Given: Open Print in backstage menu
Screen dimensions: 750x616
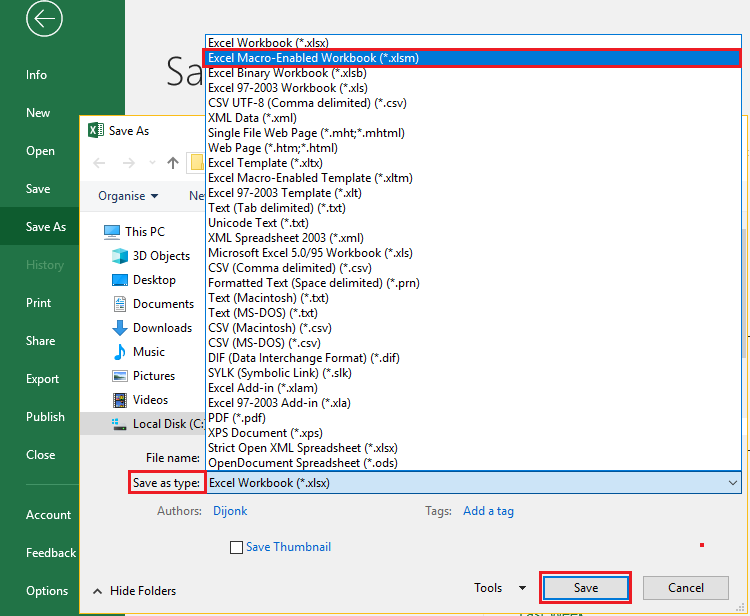Looking at the screenshot, I should tap(38, 303).
